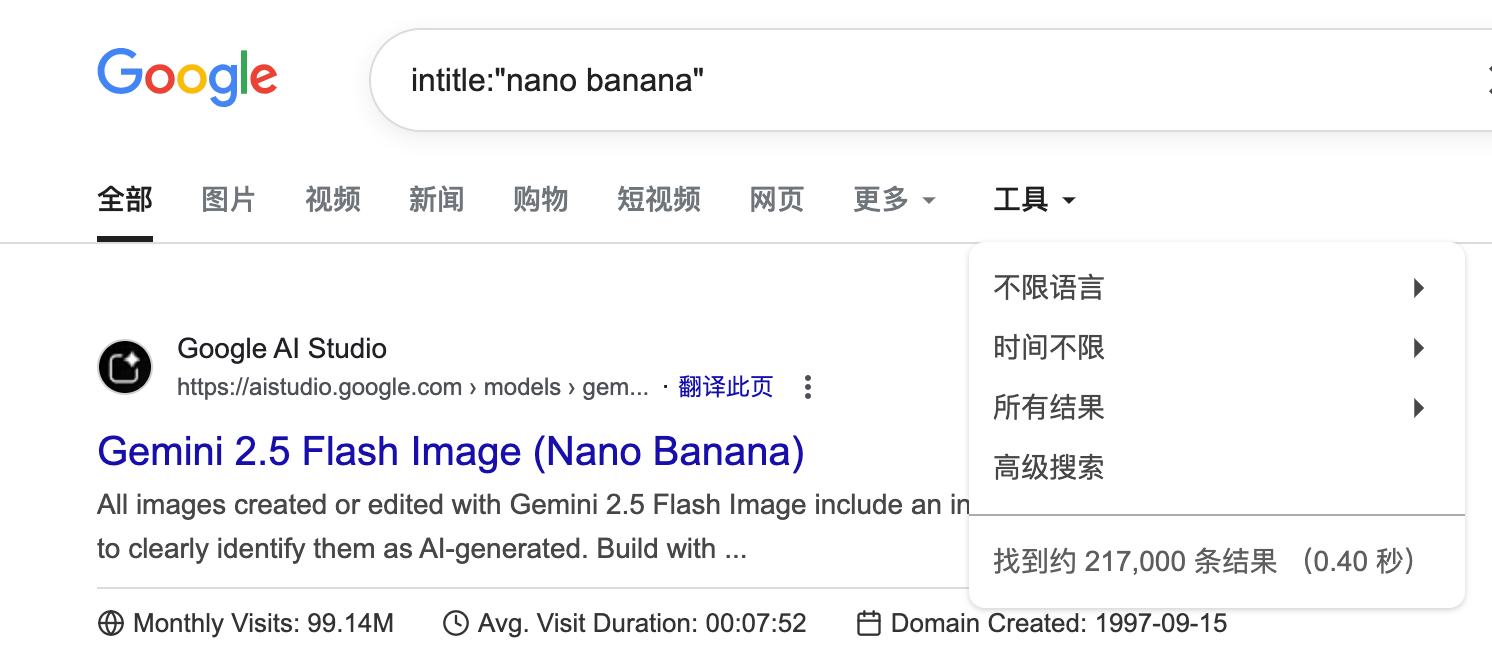Switch to the 购物 tab
1492x662 pixels.
tap(541, 200)
